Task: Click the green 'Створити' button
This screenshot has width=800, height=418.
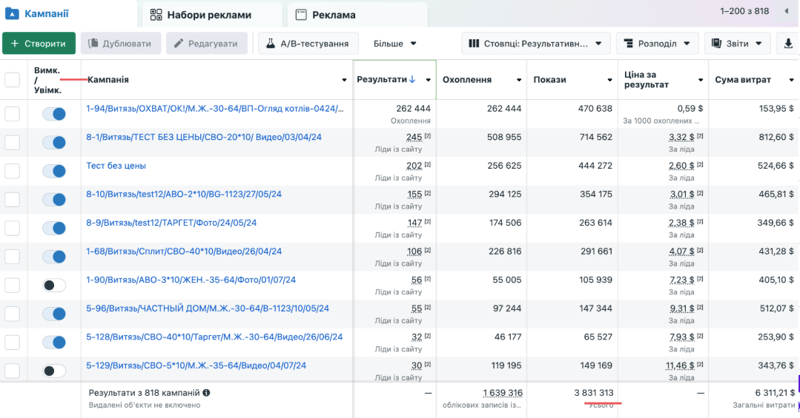Action: pyautogui.click(x=39, y=44)
